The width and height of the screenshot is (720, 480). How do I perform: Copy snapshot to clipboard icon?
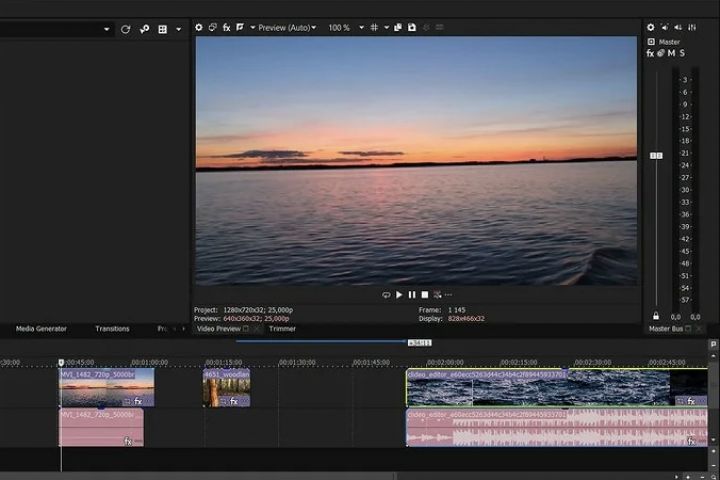tap(398, 28)
